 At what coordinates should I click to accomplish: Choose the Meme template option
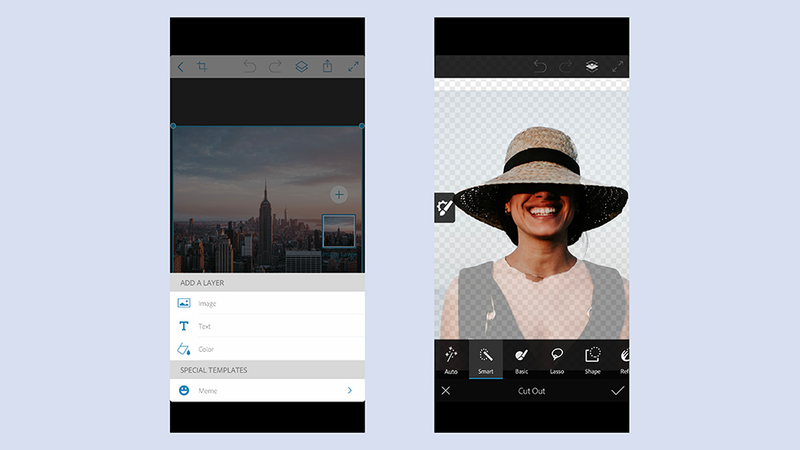click(x=267, y=390)
